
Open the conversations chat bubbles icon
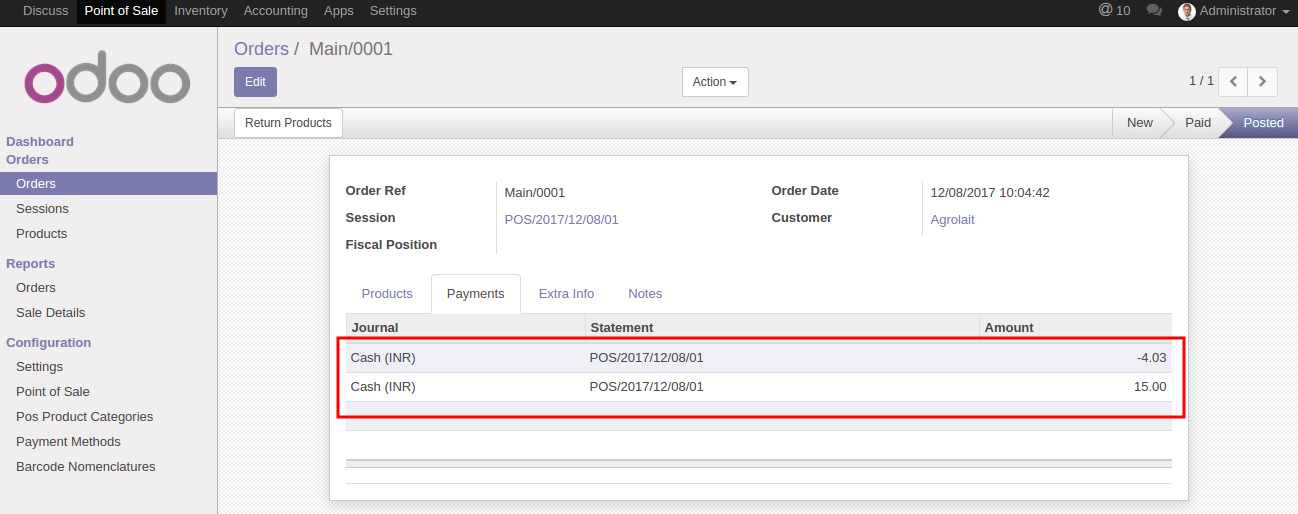coord(1154,11)
